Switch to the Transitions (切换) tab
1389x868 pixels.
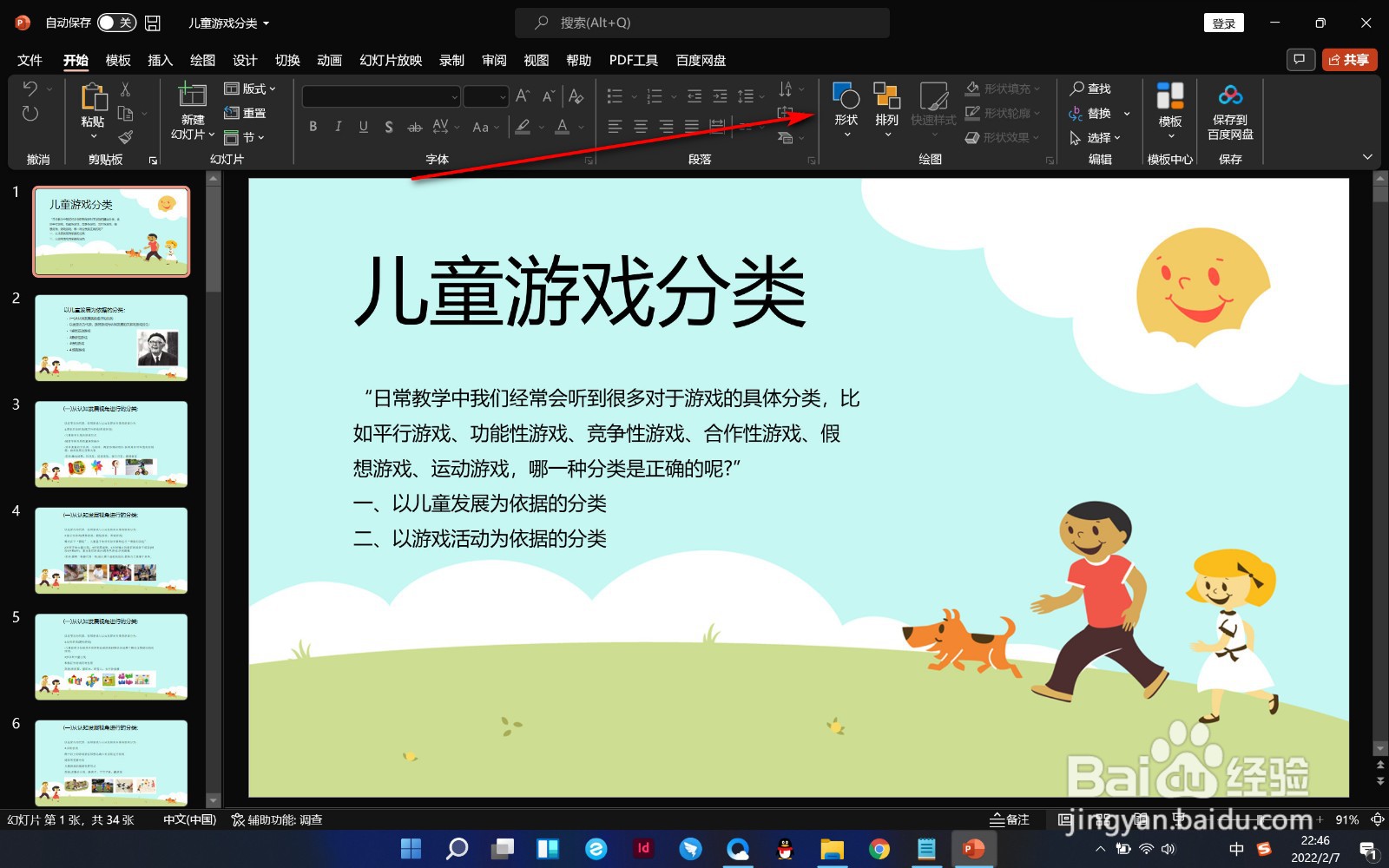287,60
